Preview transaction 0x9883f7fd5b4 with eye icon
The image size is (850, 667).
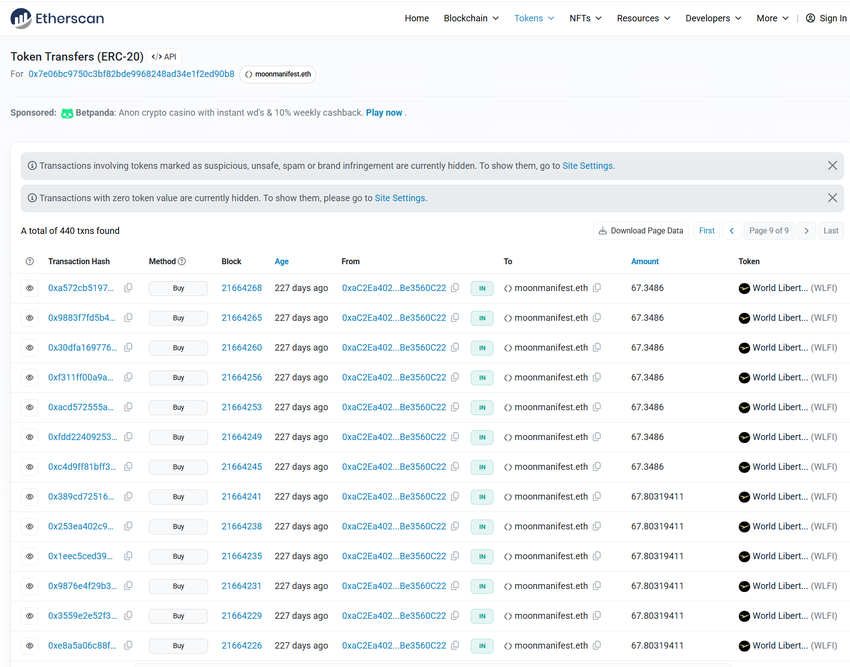tap(30, 318)
